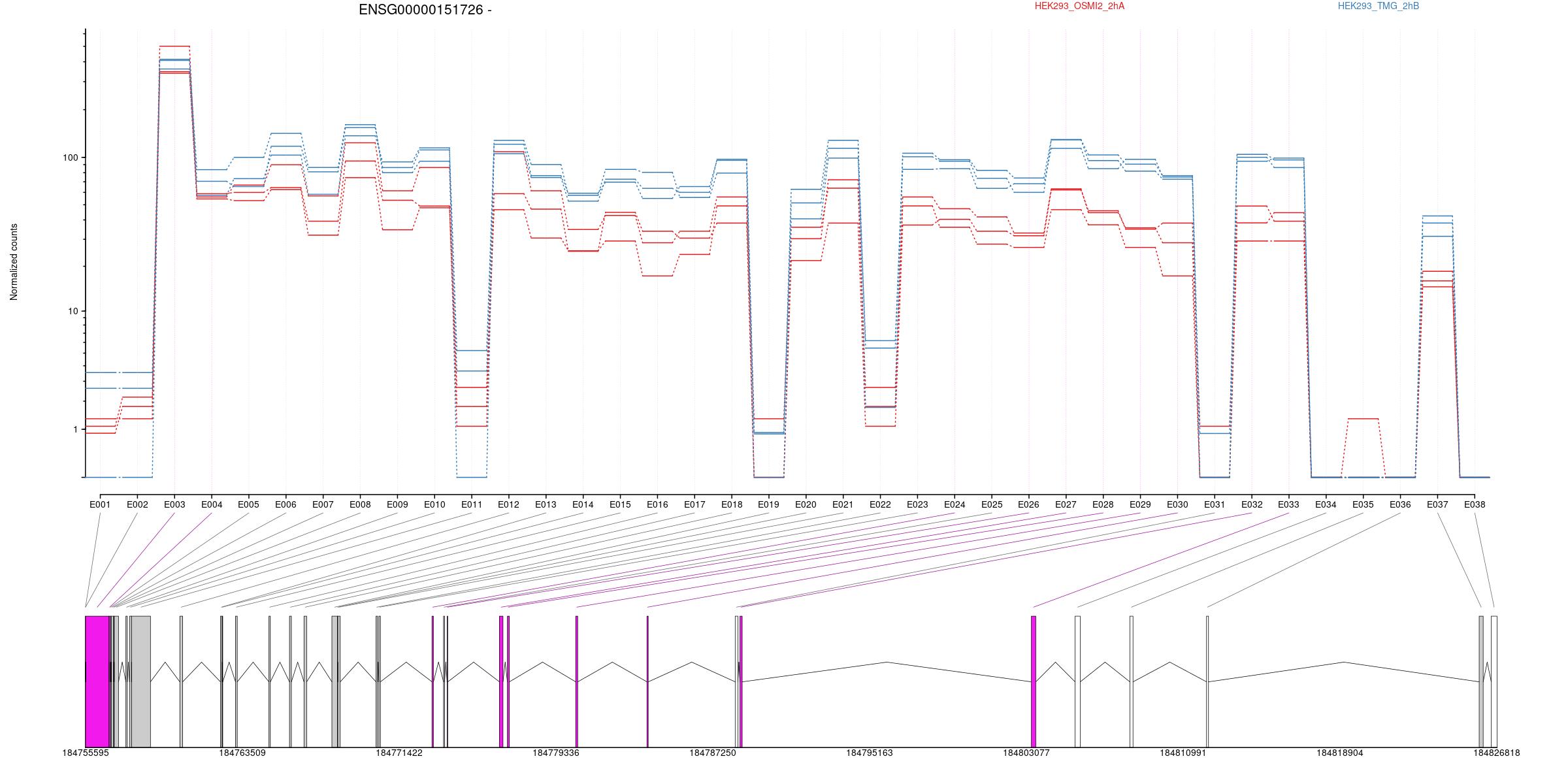Select exon label E002
The height and width of the screenshot is (784, 1568).
pyautogui.click(x=137, y=504)
